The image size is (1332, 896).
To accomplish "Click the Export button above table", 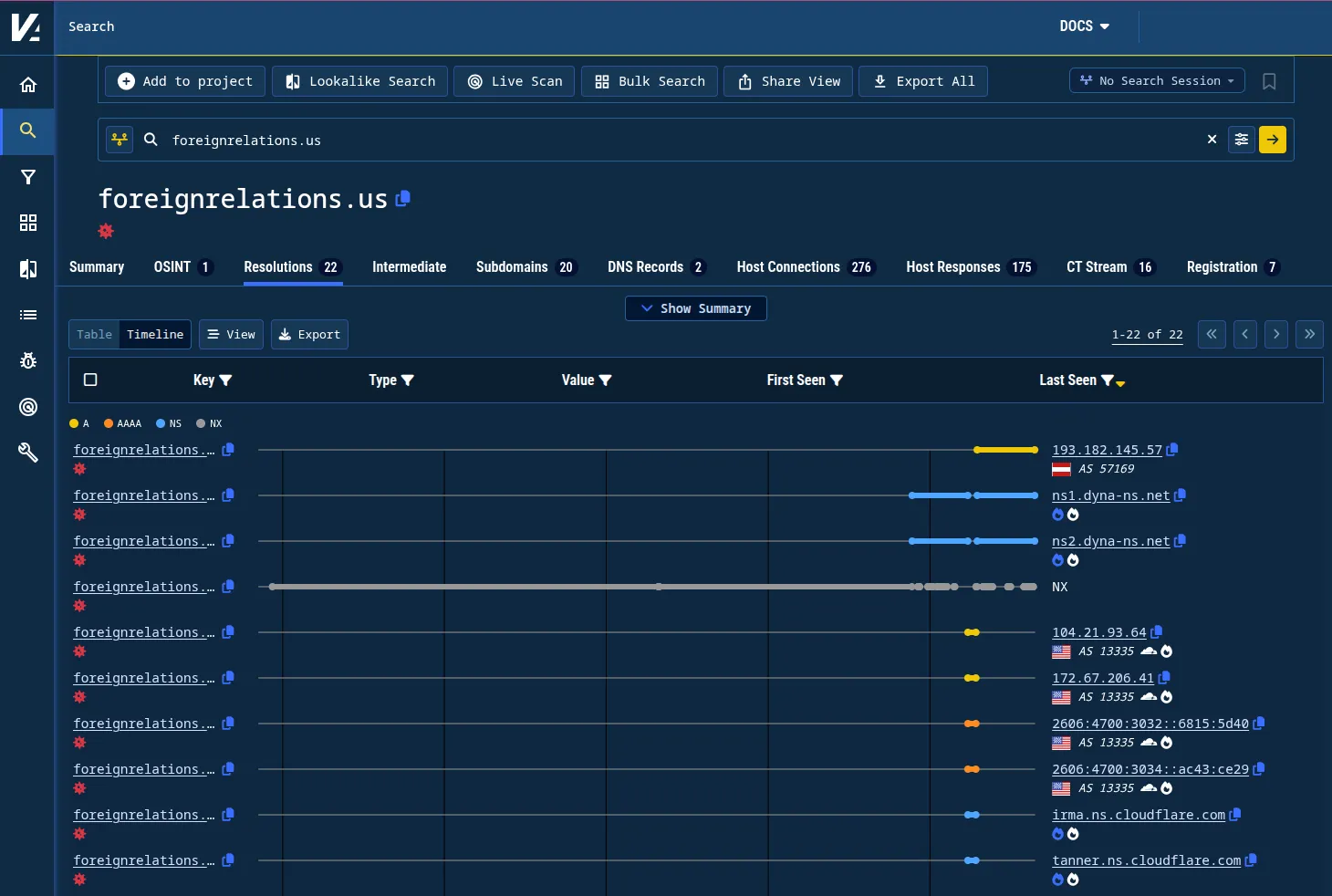I will [309, 334].
